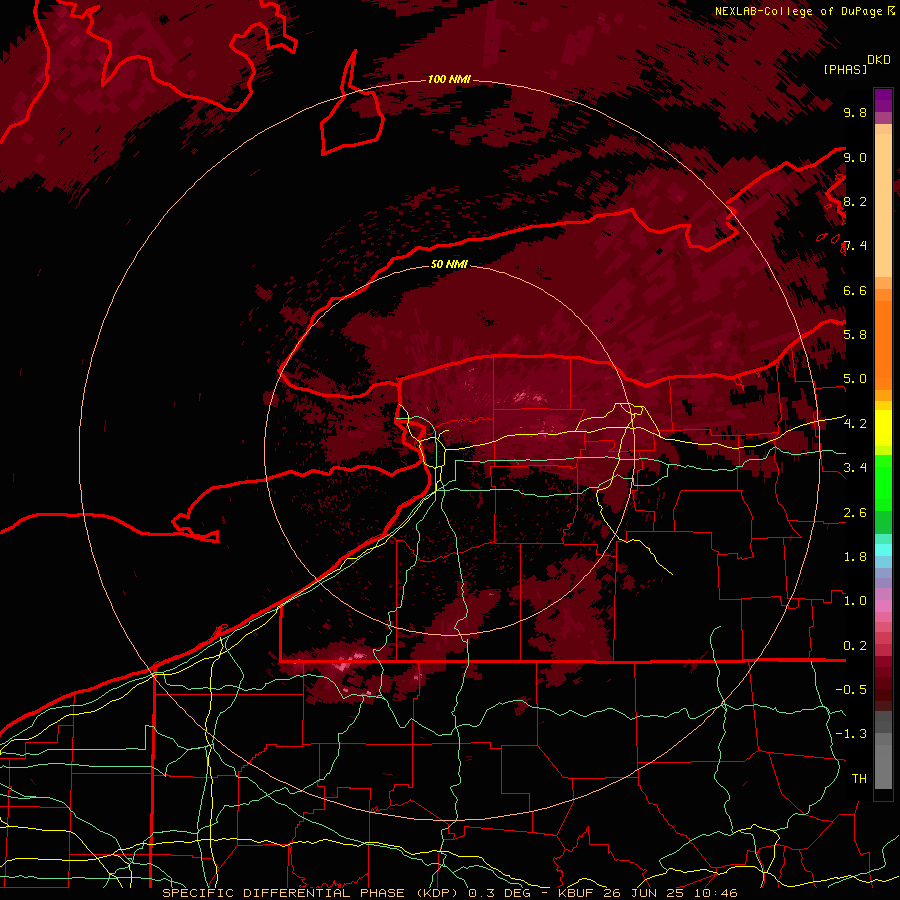This screenshot has width=900, height=900.
Task: Click the -1.3 scale value
Action: click(851, 734)
